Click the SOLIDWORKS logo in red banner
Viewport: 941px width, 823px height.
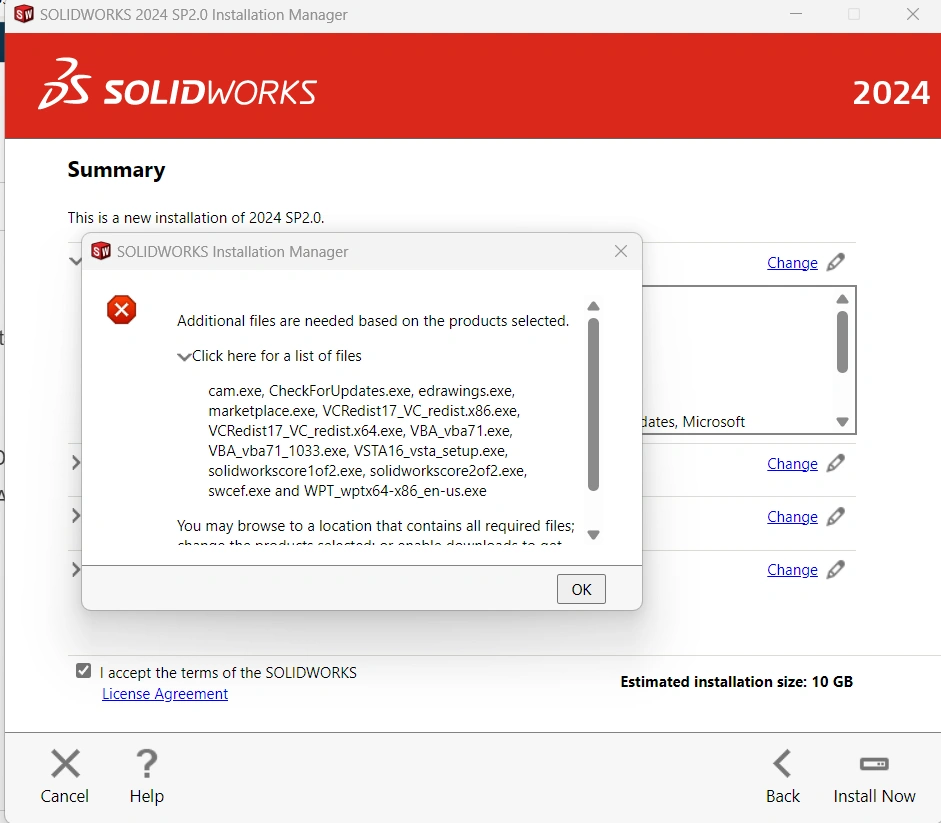[178, 85]
